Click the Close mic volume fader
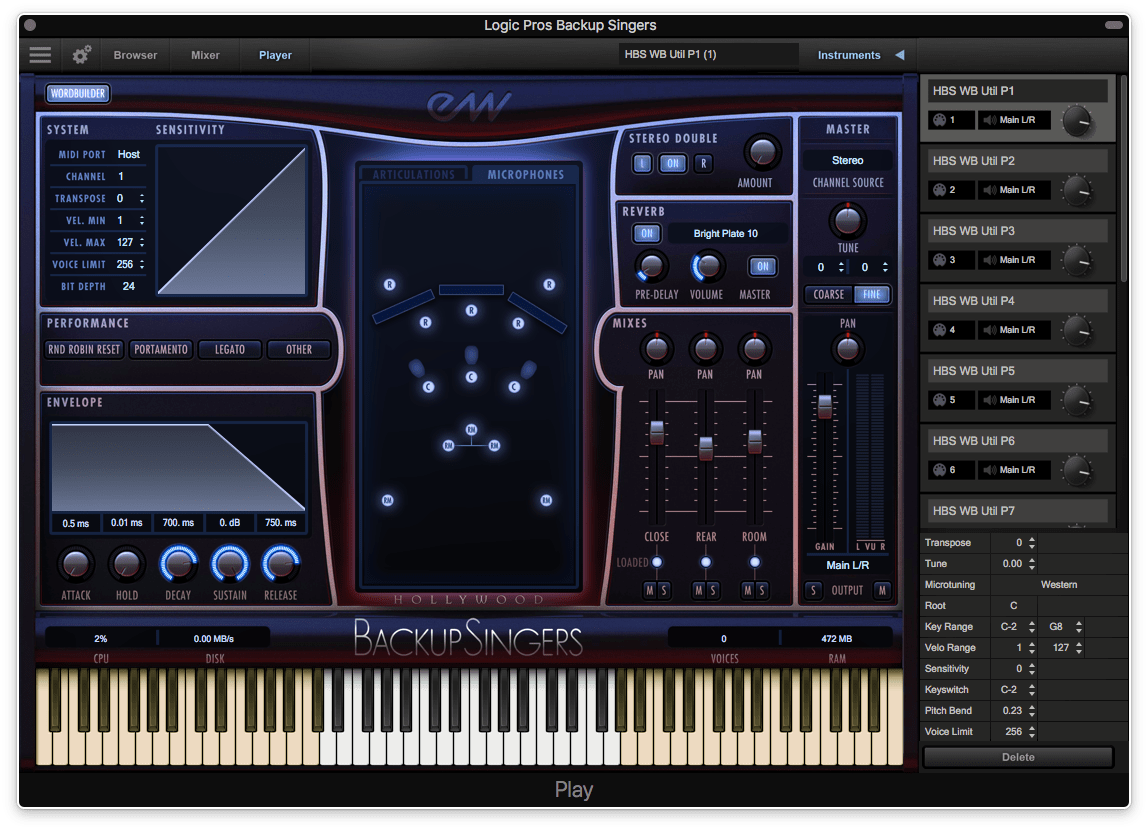1148x830 pixels. click(x=657, y=432)
